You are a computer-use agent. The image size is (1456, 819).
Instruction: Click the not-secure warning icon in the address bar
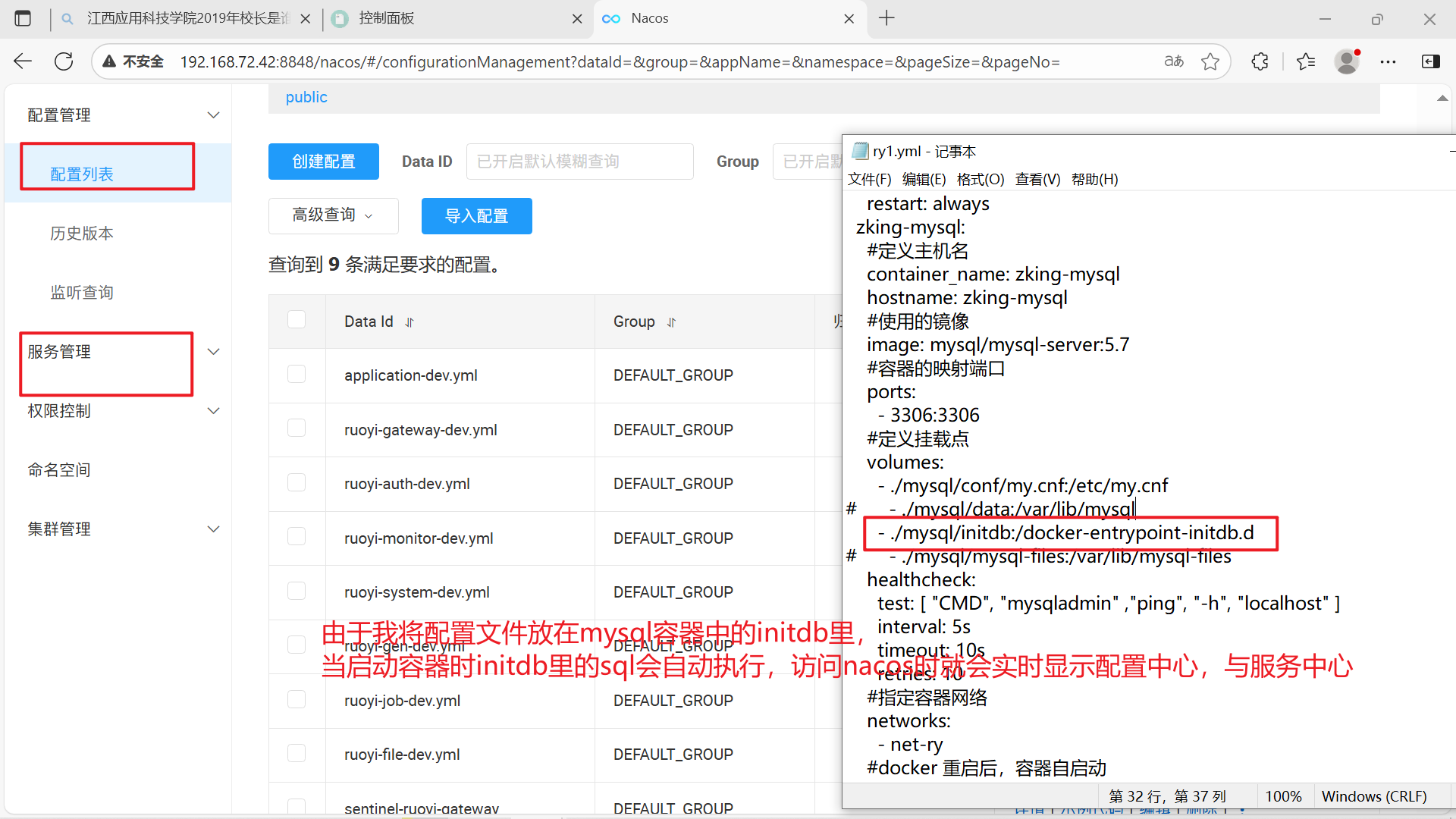(x=110, y=61)
